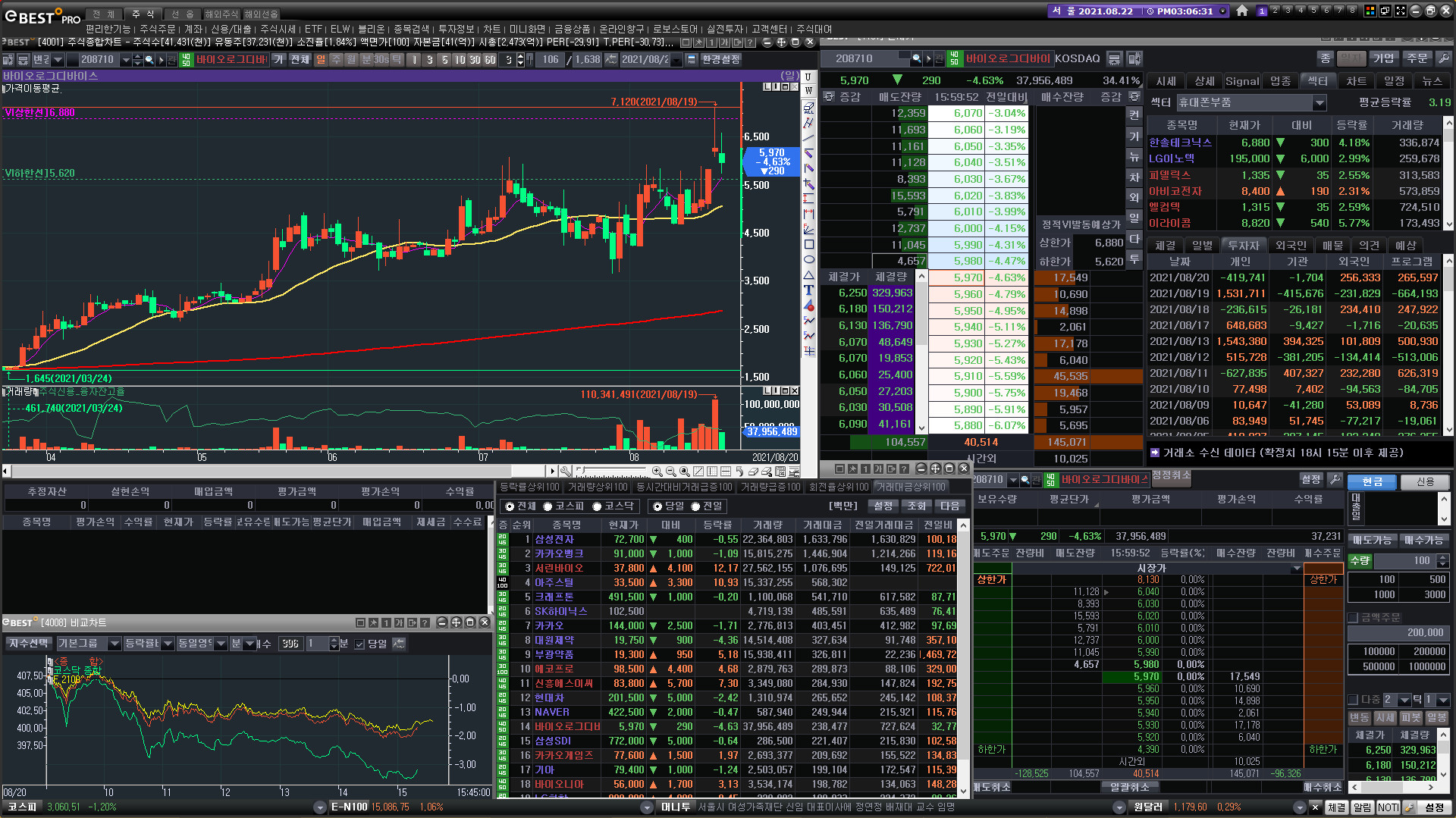1456x818 pixels.
Task: Select the Fibonacci fan drawing tool
Action: 809,229
